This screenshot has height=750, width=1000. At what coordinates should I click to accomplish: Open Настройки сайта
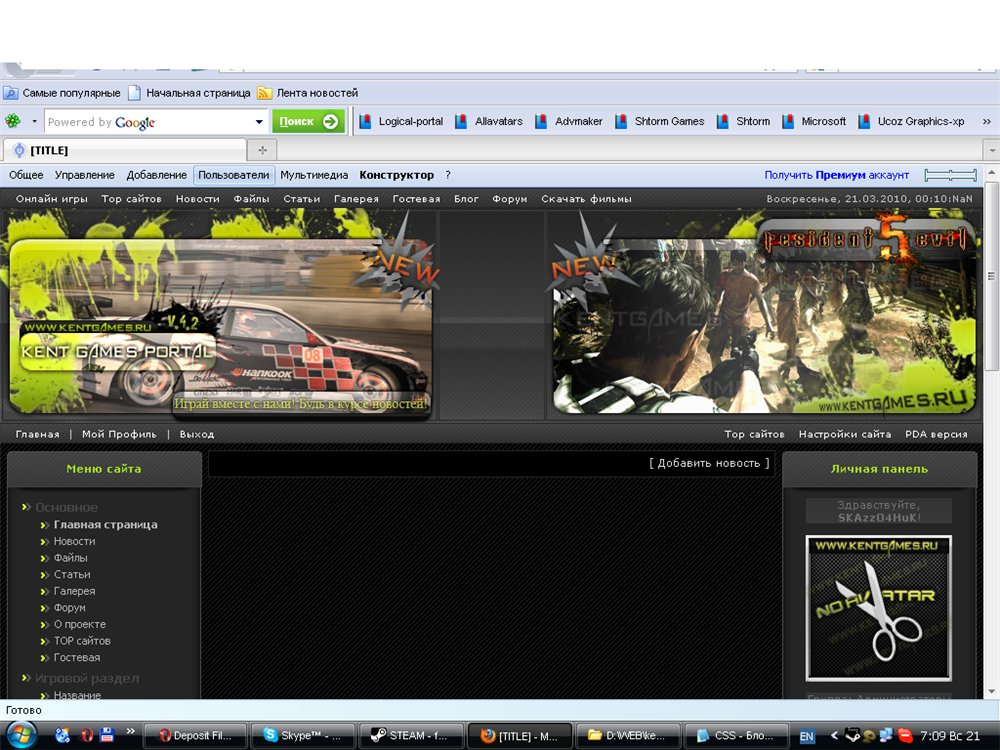(844, 434)
